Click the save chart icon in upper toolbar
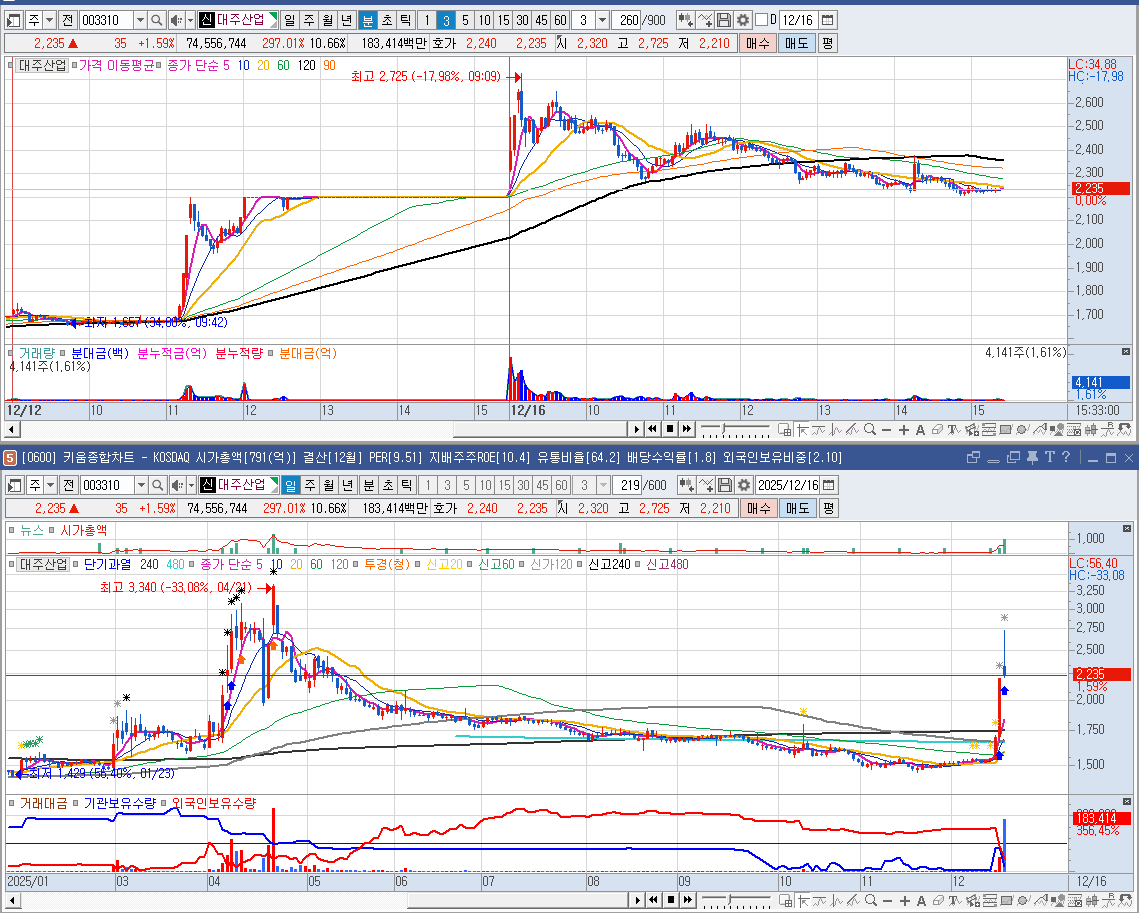Viewport: 1139px width, 913px height. (x=723, y=20)
